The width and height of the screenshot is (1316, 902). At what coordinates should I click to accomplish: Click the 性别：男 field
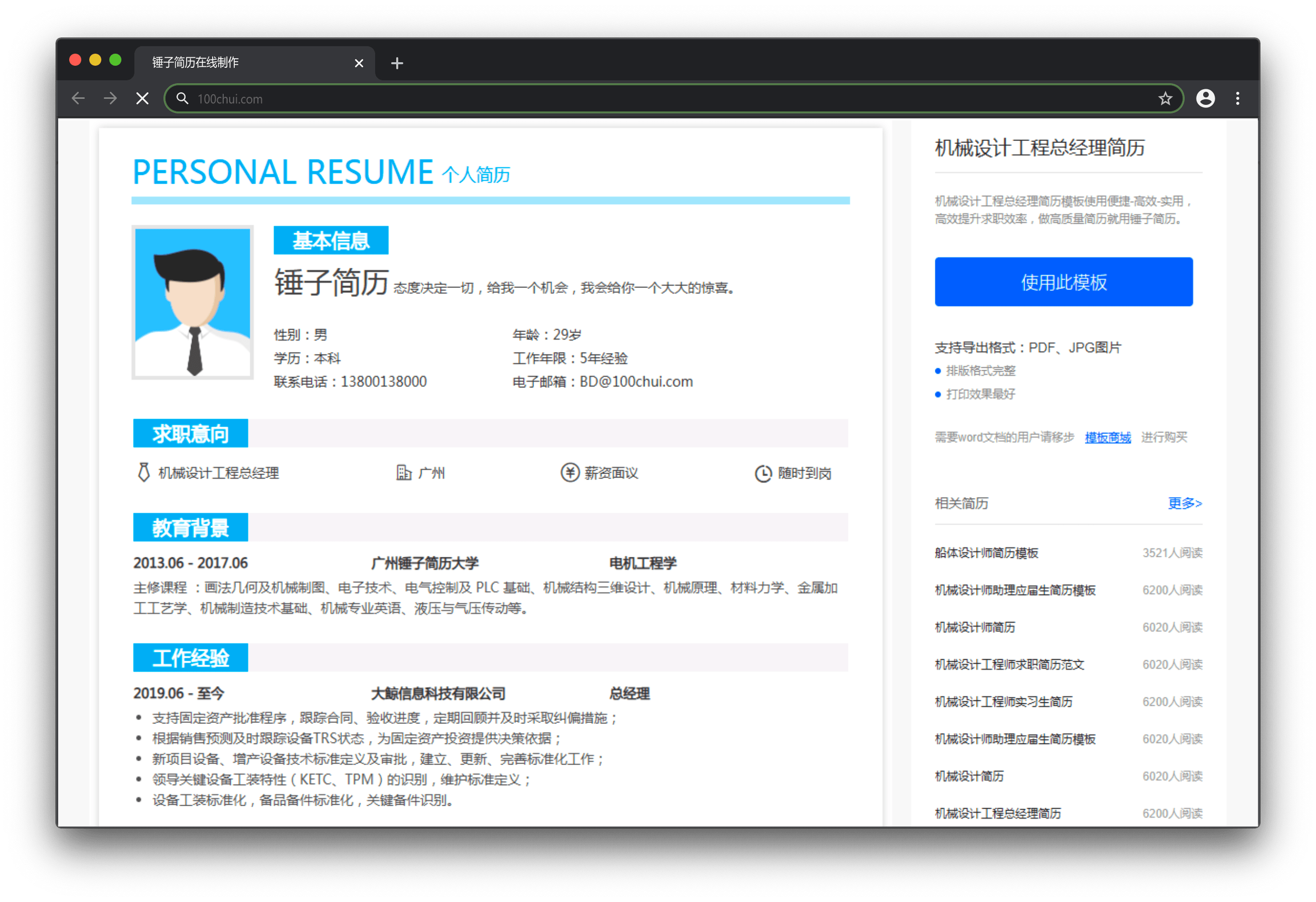pos(301,335)
